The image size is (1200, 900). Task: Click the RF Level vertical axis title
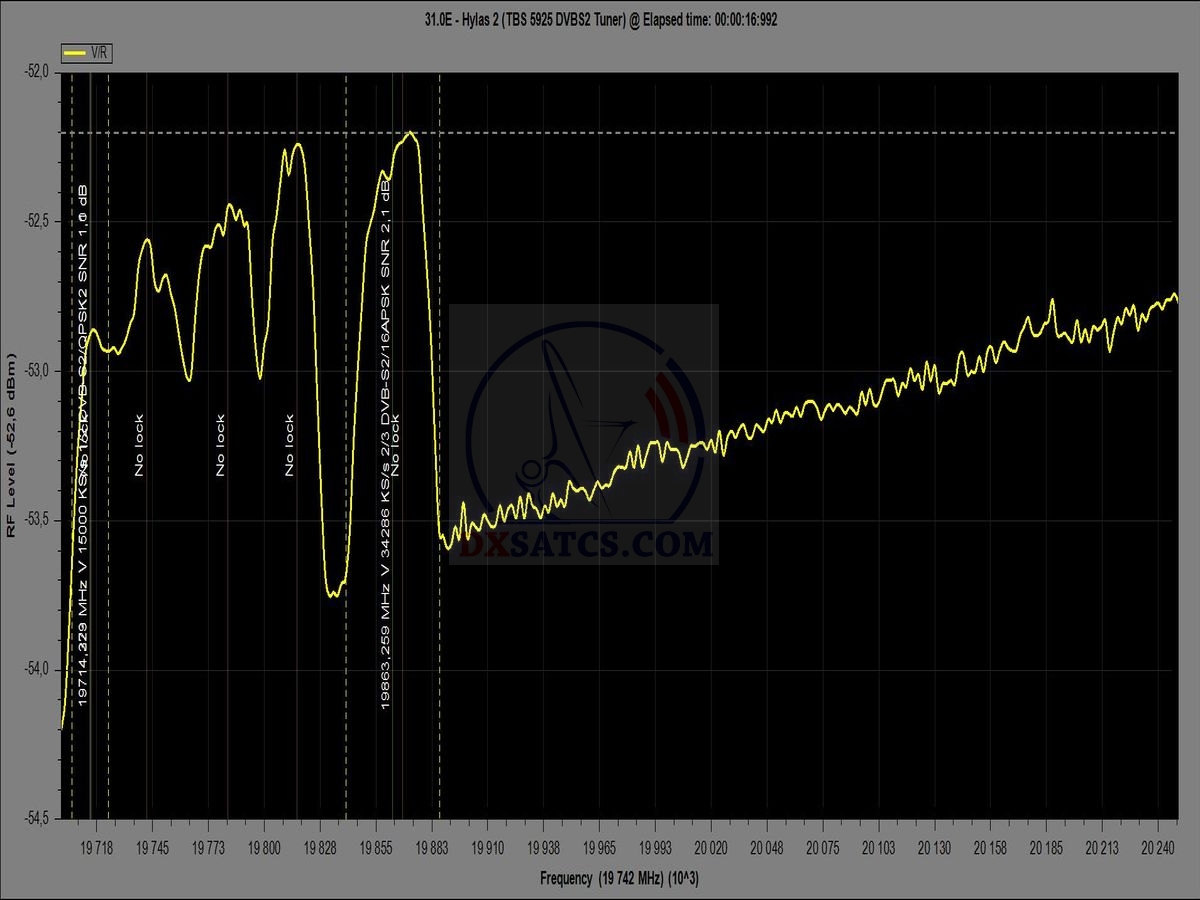coord(11,445)
